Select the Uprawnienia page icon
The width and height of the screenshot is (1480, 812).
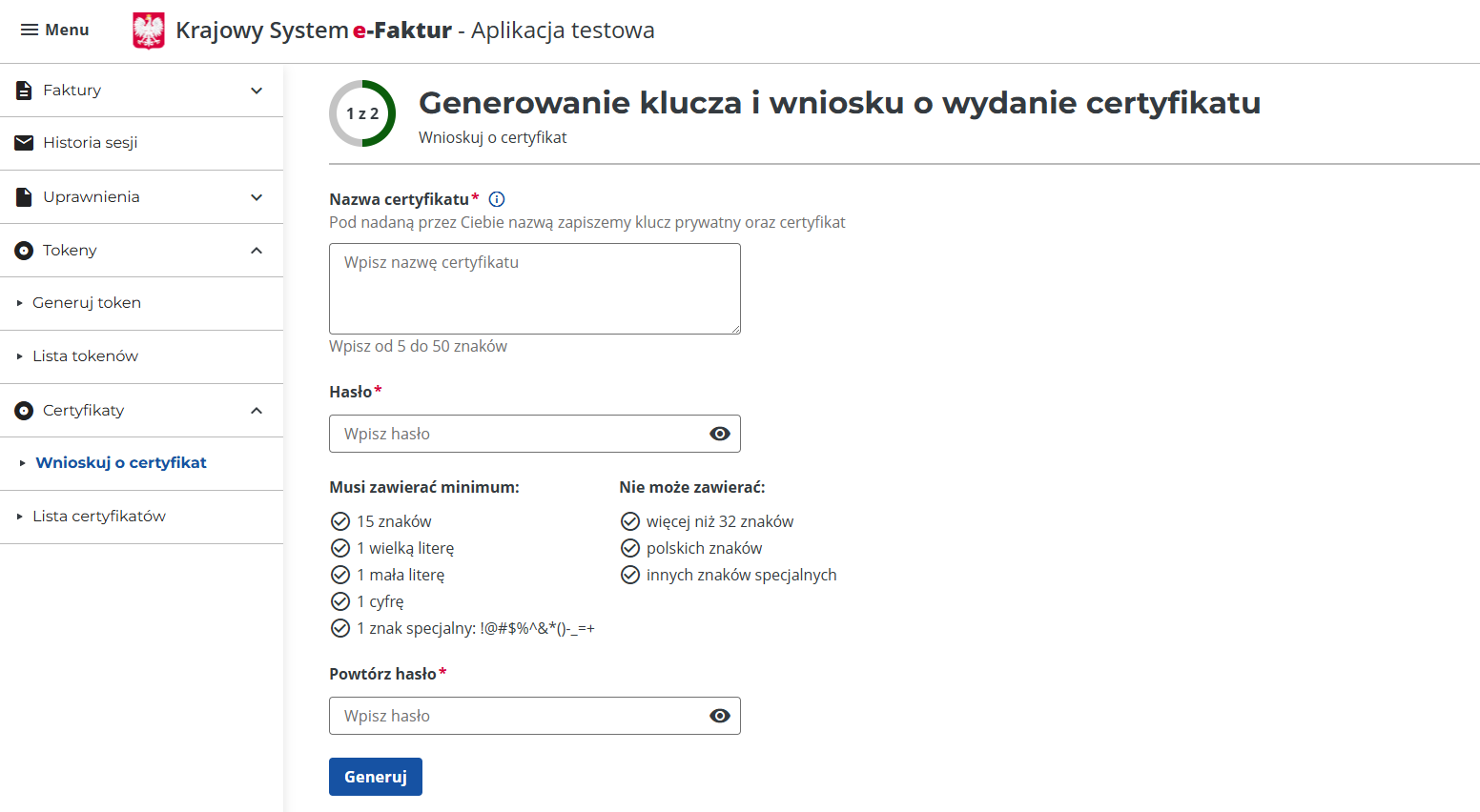(x=22, y=196)
